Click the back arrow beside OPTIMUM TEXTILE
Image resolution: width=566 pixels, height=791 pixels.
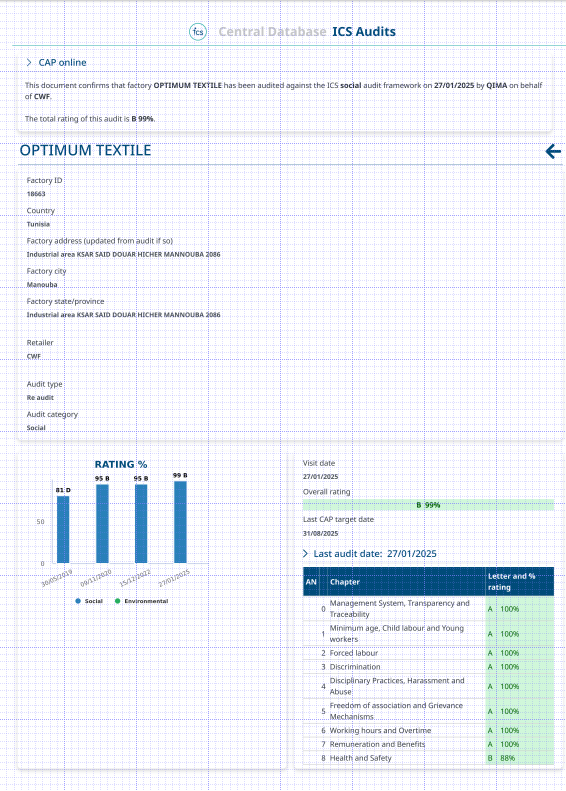[x=553, y=151]
